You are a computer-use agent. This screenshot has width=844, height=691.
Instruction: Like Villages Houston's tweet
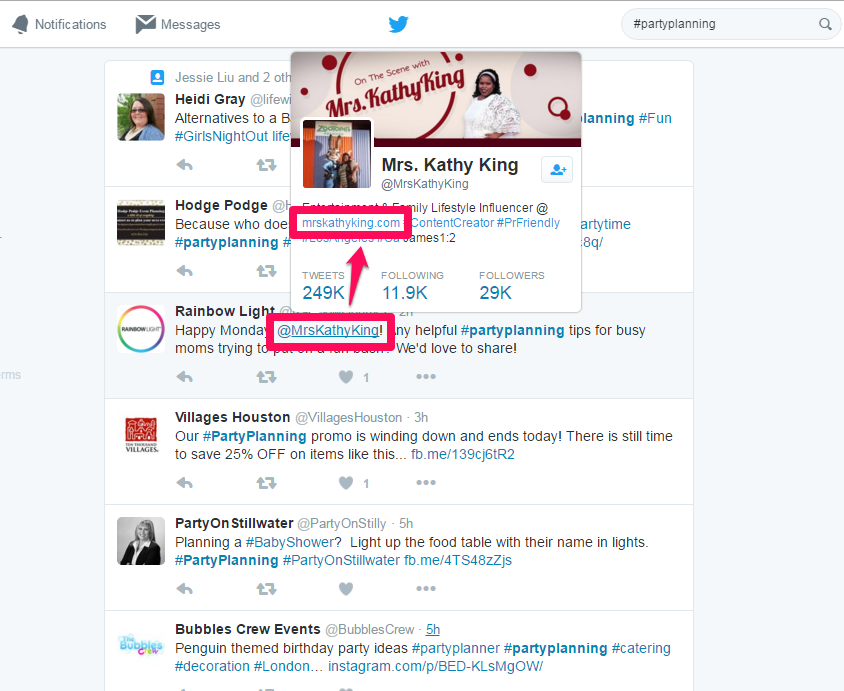click(345, 482)
